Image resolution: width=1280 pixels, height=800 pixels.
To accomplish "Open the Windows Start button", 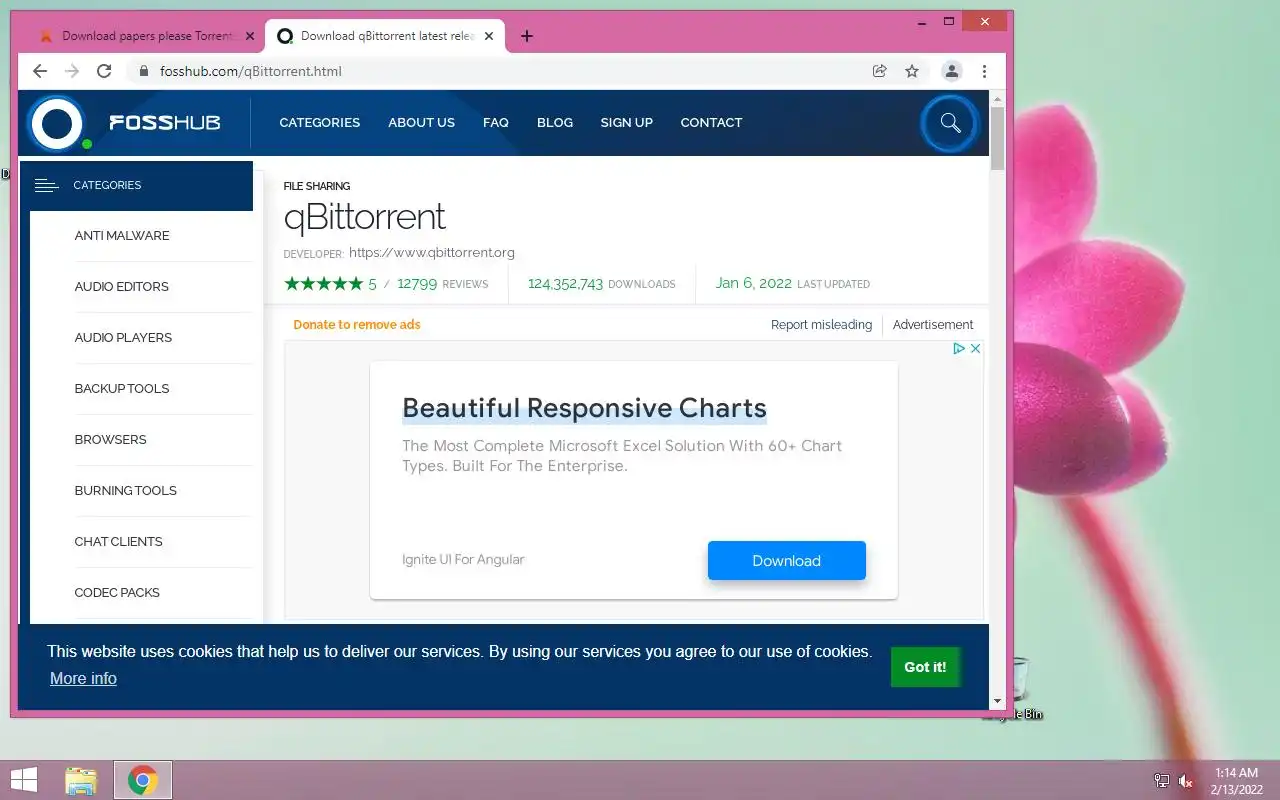I will (x=23, y=780).
